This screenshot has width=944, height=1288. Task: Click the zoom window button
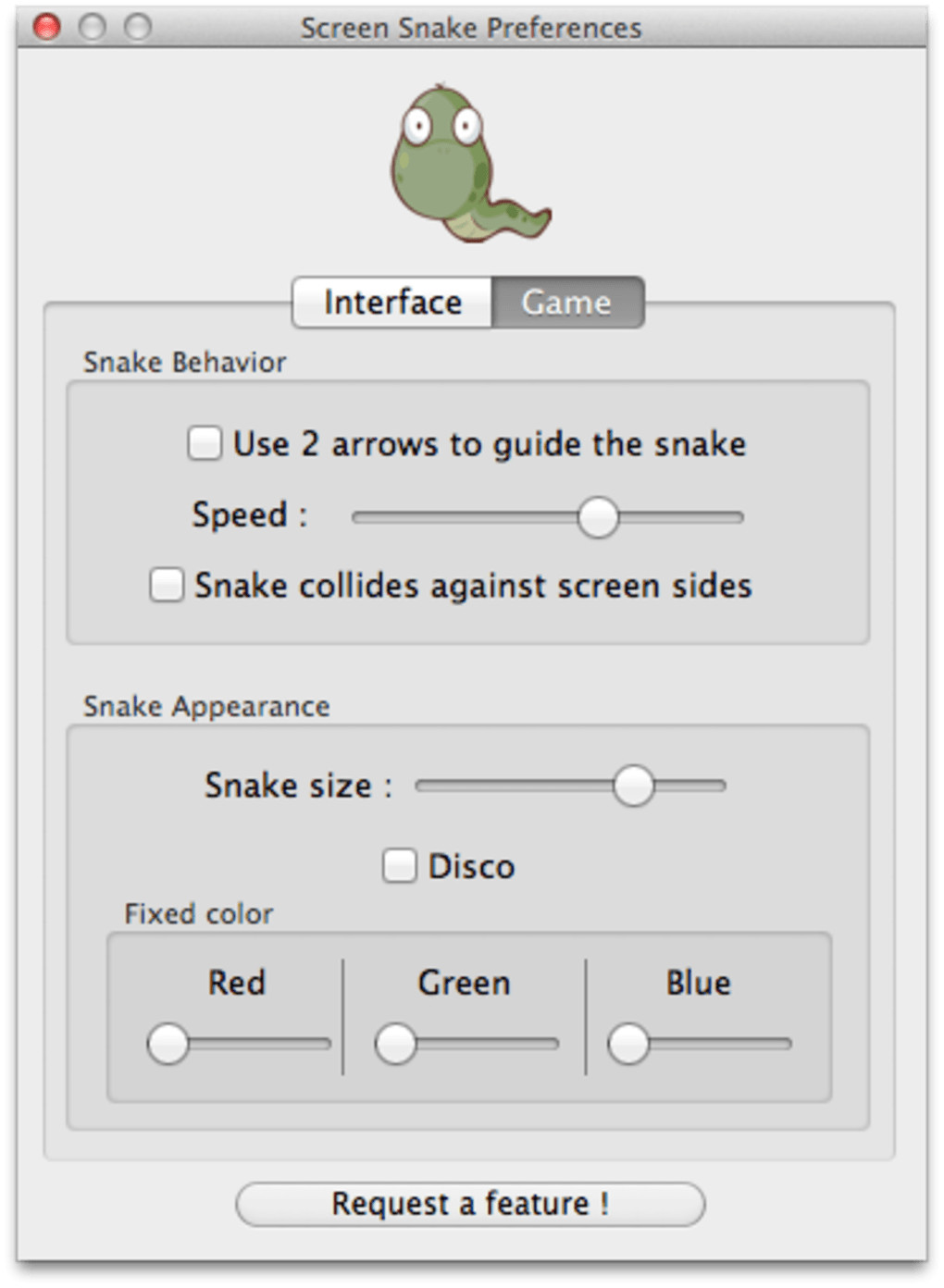pos(138,27)
